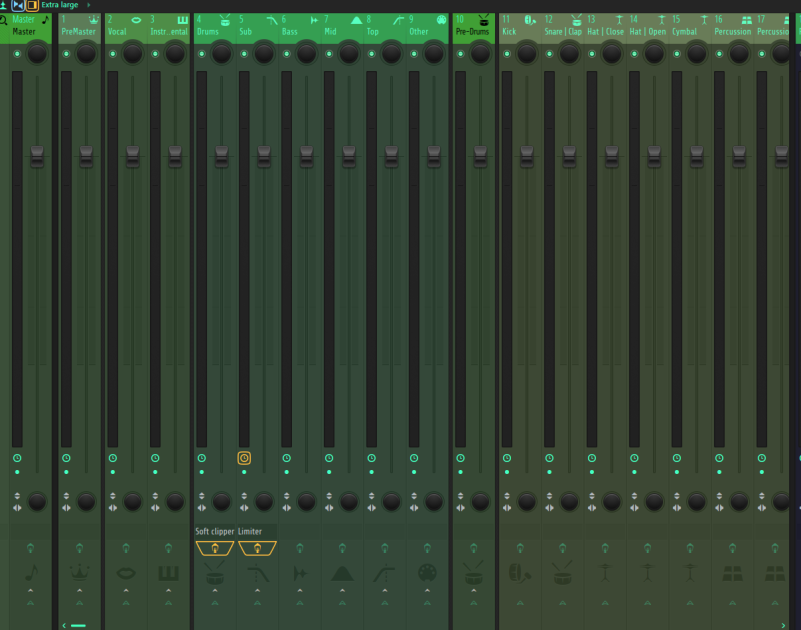Select the Mid mixer track name
The image size is (801, 630).
click(x=330, y=32)
